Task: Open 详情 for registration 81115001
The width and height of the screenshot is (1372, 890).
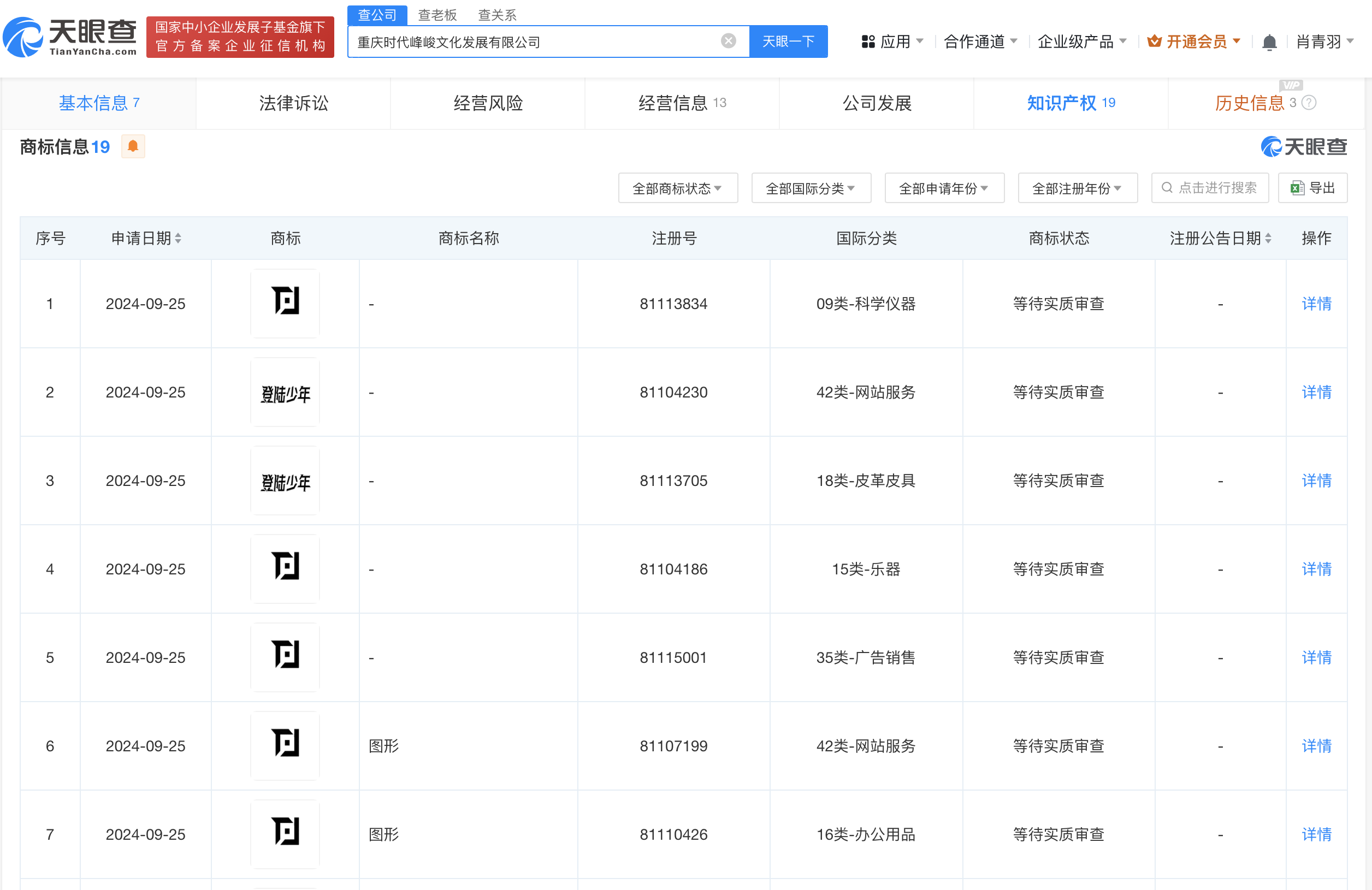Action: pos(1317,658)
